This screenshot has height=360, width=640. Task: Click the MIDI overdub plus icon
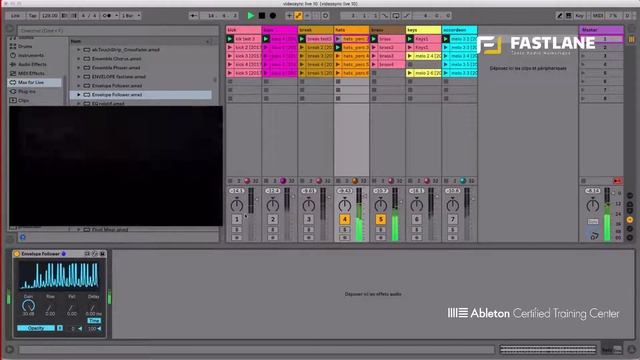click(289, 16)
